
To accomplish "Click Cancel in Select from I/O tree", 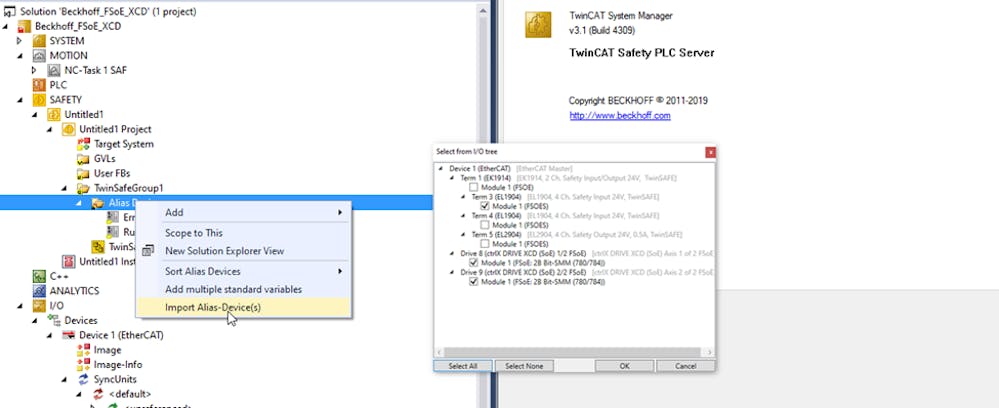I will tap(686, 366).
